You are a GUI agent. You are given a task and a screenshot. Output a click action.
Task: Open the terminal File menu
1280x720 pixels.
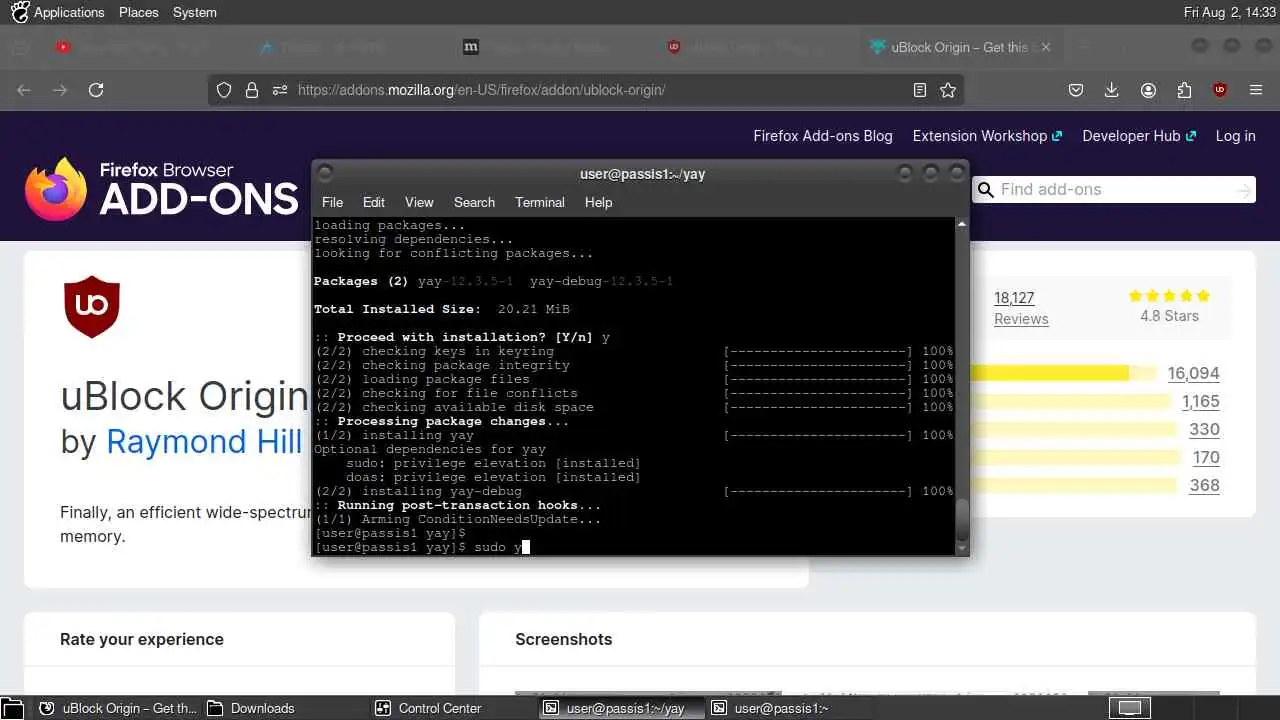pyautogui.click(x=332, y=202)
